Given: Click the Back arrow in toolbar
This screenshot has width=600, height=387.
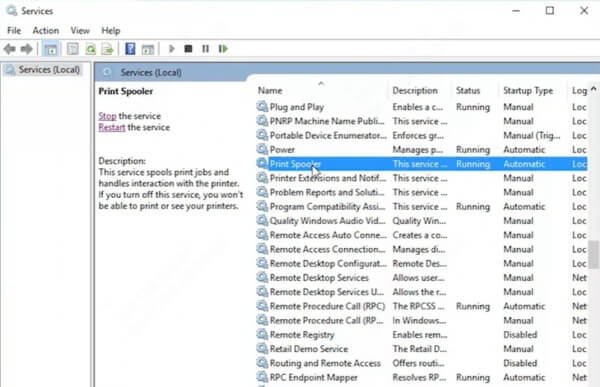Looking at the screenshot, I should (10, 49).
